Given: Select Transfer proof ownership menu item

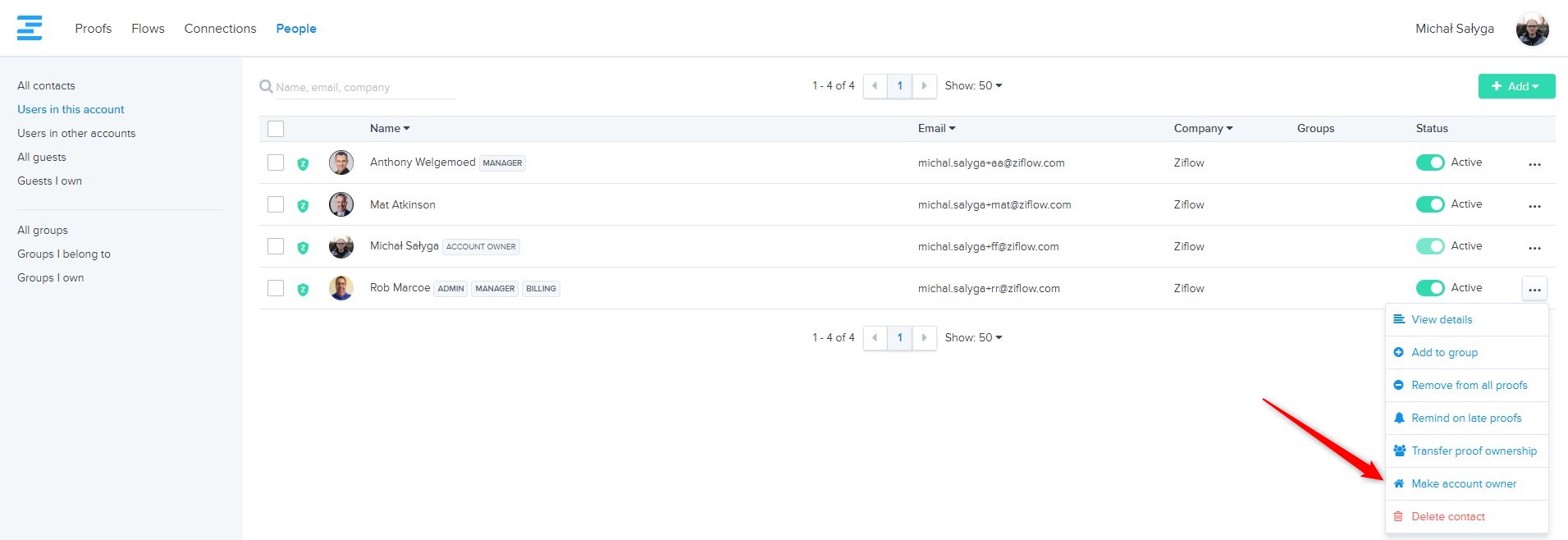Looking at the screenshot, I should [1474, 451].
